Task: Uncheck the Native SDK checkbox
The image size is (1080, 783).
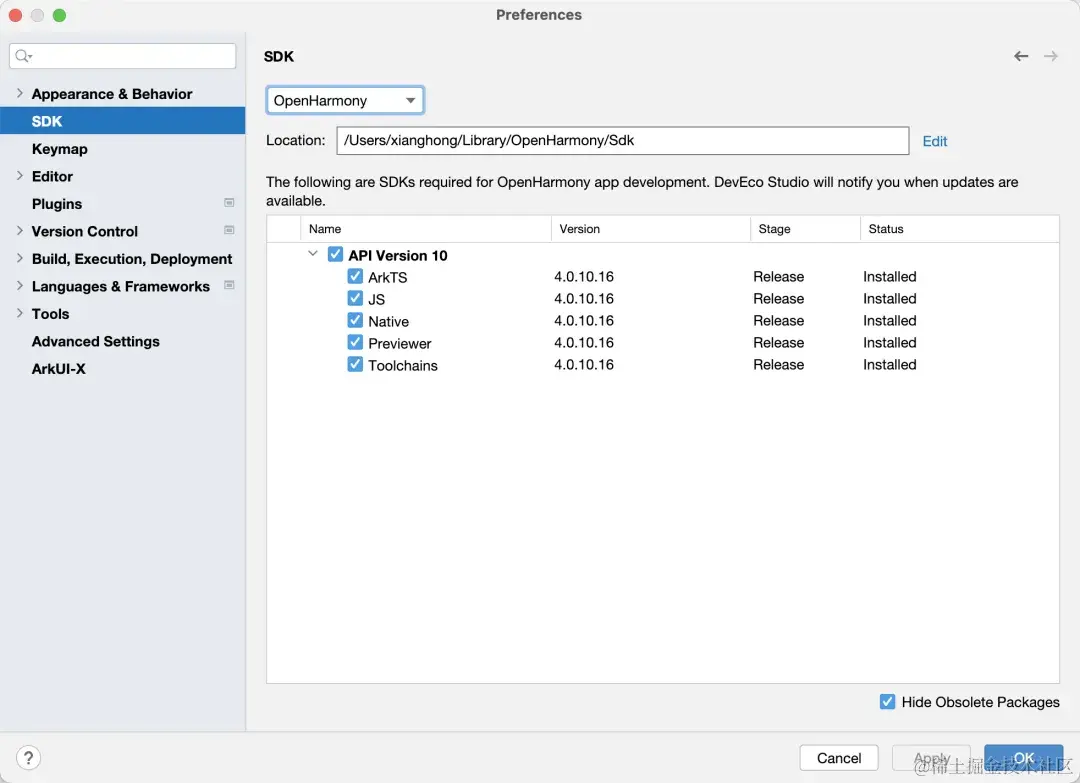Action: (x=355, y=320)
